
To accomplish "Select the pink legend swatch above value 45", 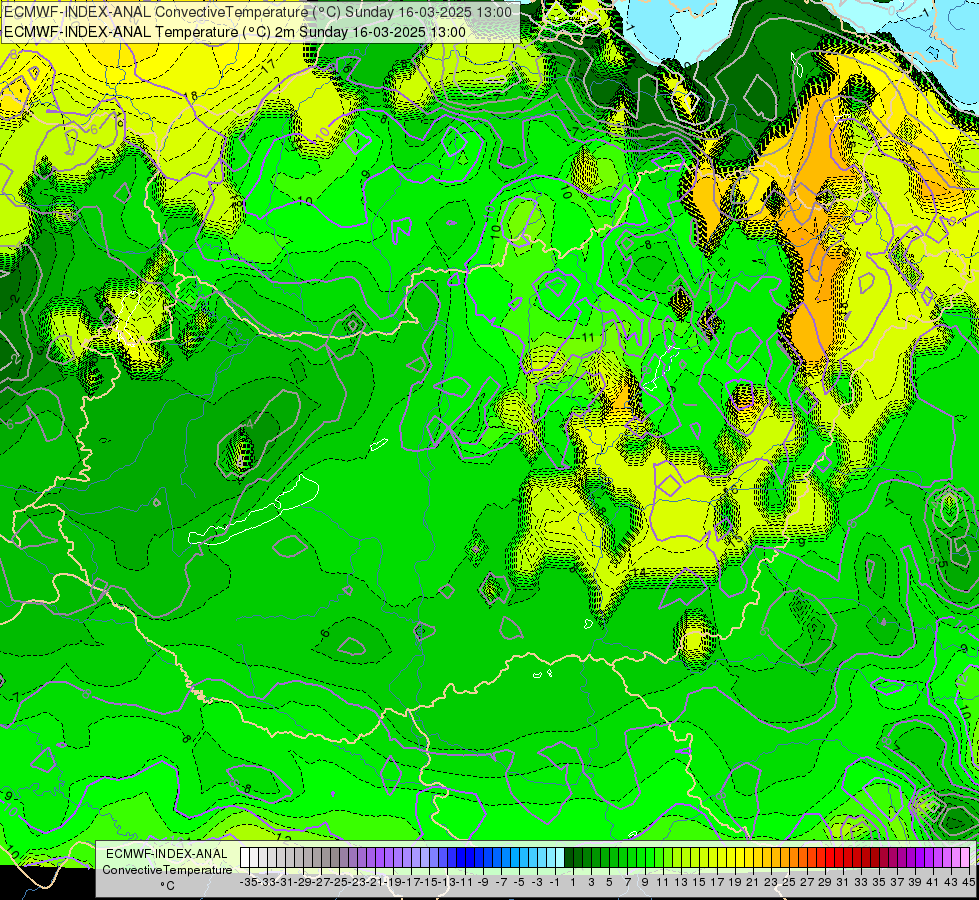I will pos(965,858).
